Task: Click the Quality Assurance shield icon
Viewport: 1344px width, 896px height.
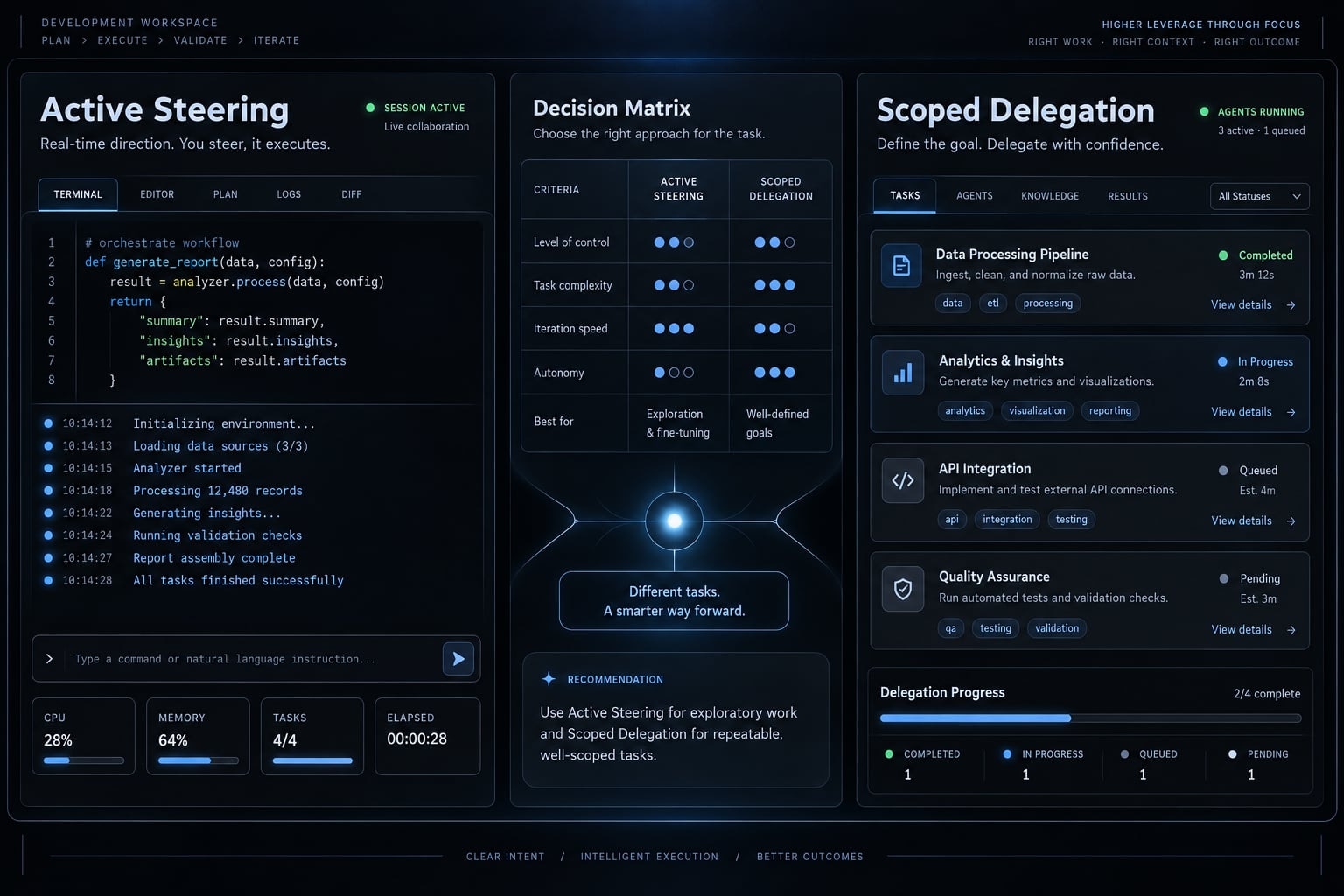Action: 903,589
